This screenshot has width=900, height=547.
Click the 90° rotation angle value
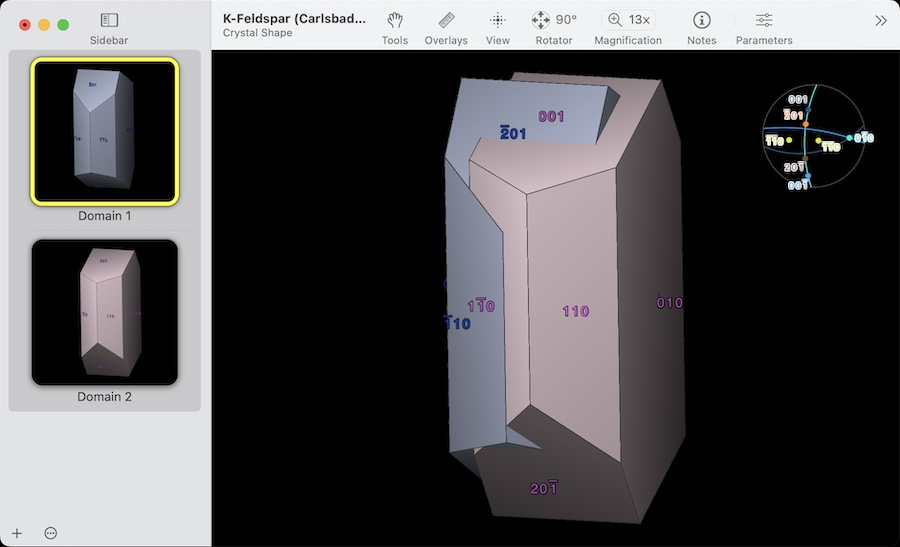567,20
